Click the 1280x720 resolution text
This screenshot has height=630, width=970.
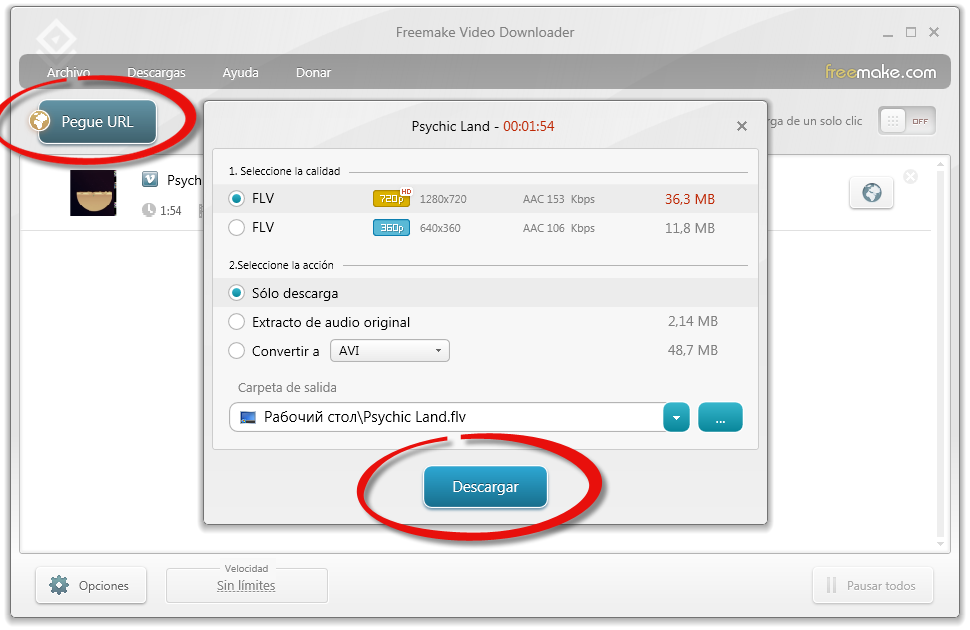[443, 199]
